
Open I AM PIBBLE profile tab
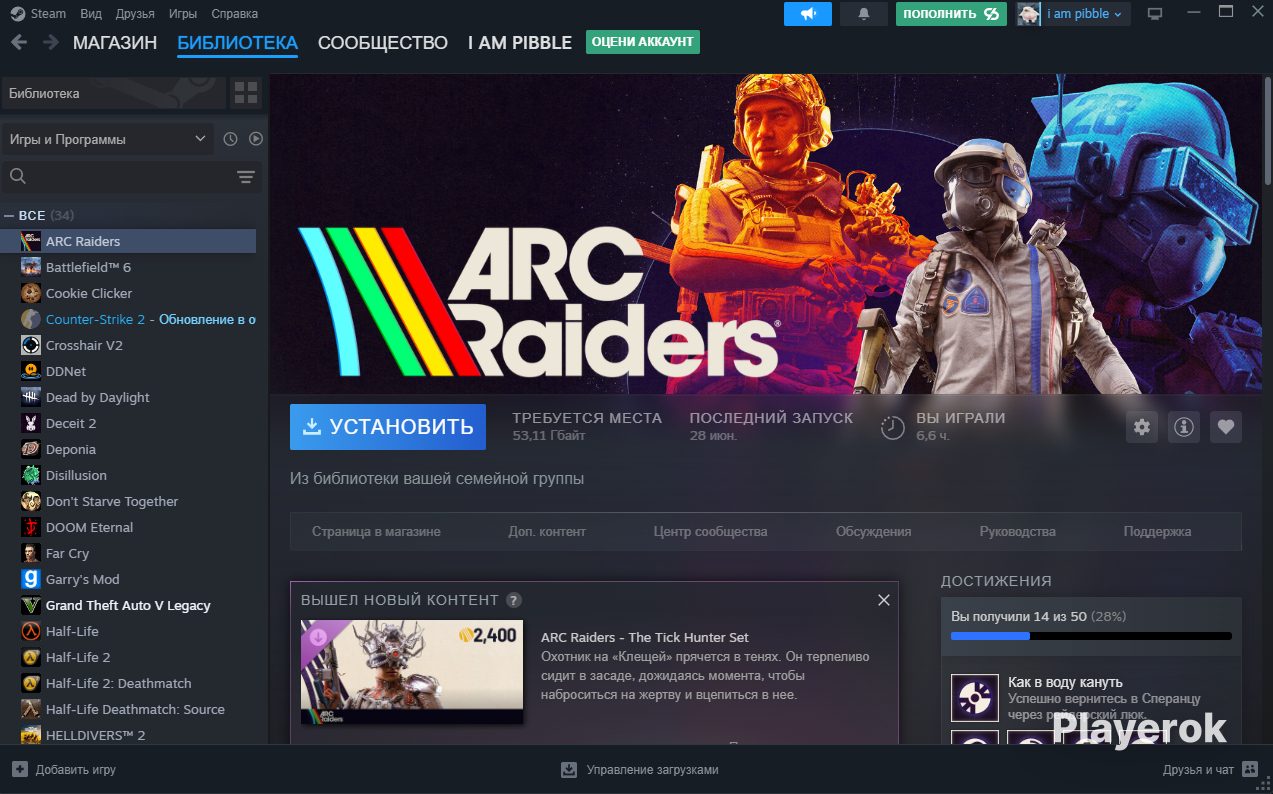point(520,43)
